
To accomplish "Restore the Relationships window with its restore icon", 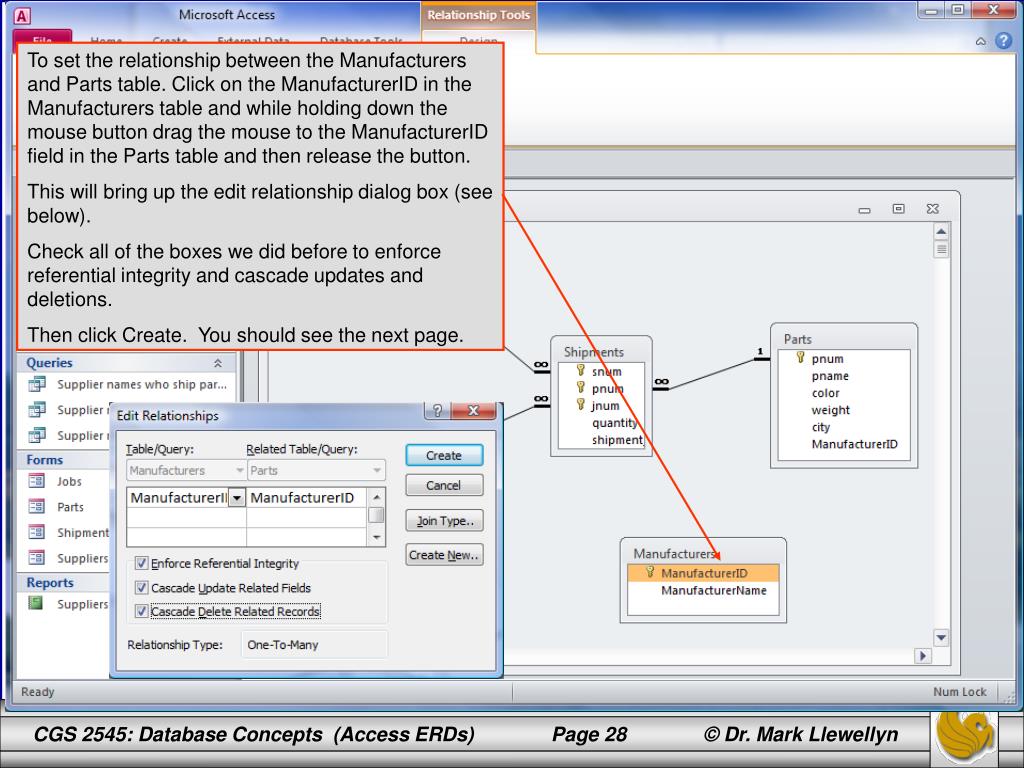I will pyautogui.click(x=899, y=209).
